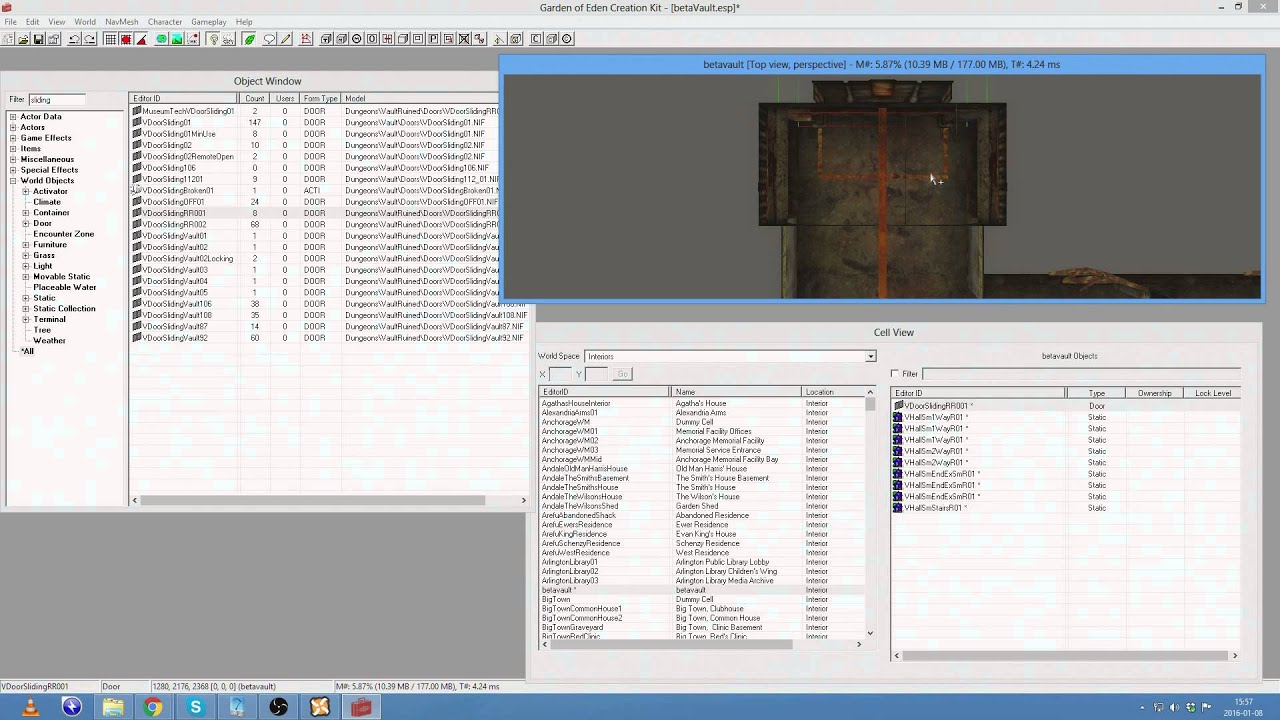
Task: Click the Go button beside the X Y fields
Action: pyautogui.click(x=622, y=374)
